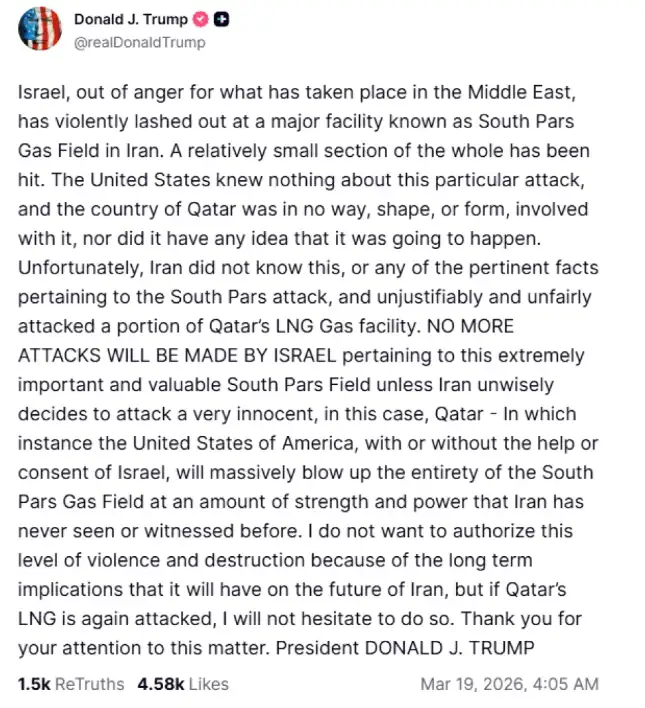View the 4.58k Likes count
645x708 pixels.
pyautogui.click(x=158, y=684)
